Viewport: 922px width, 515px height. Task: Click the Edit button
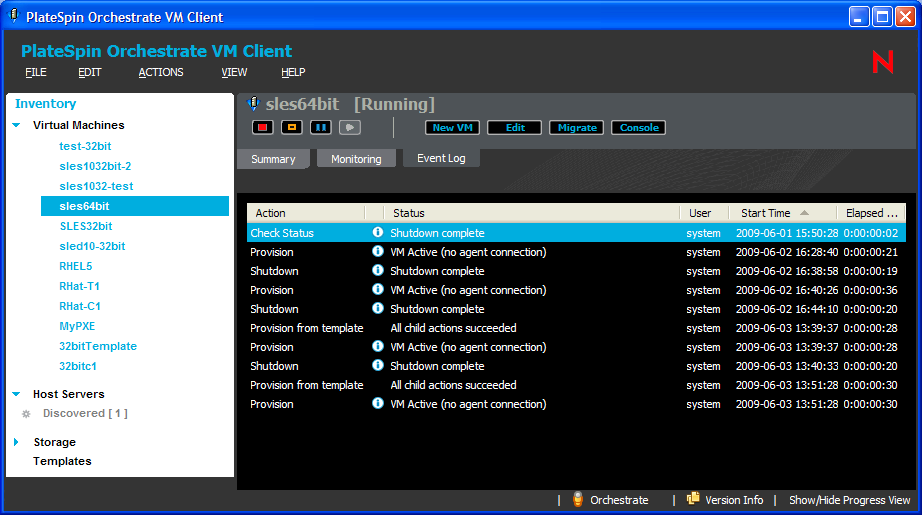click(515, 128)
